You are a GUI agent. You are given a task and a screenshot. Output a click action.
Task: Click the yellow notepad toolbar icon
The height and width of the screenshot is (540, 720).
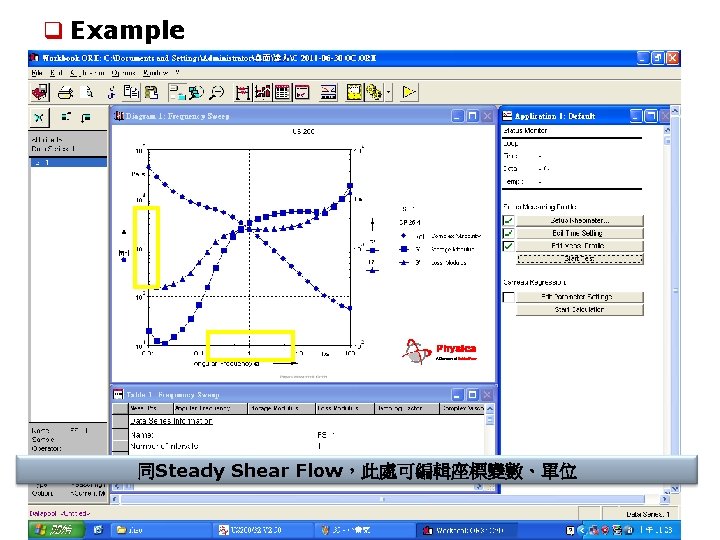[354, 92]
